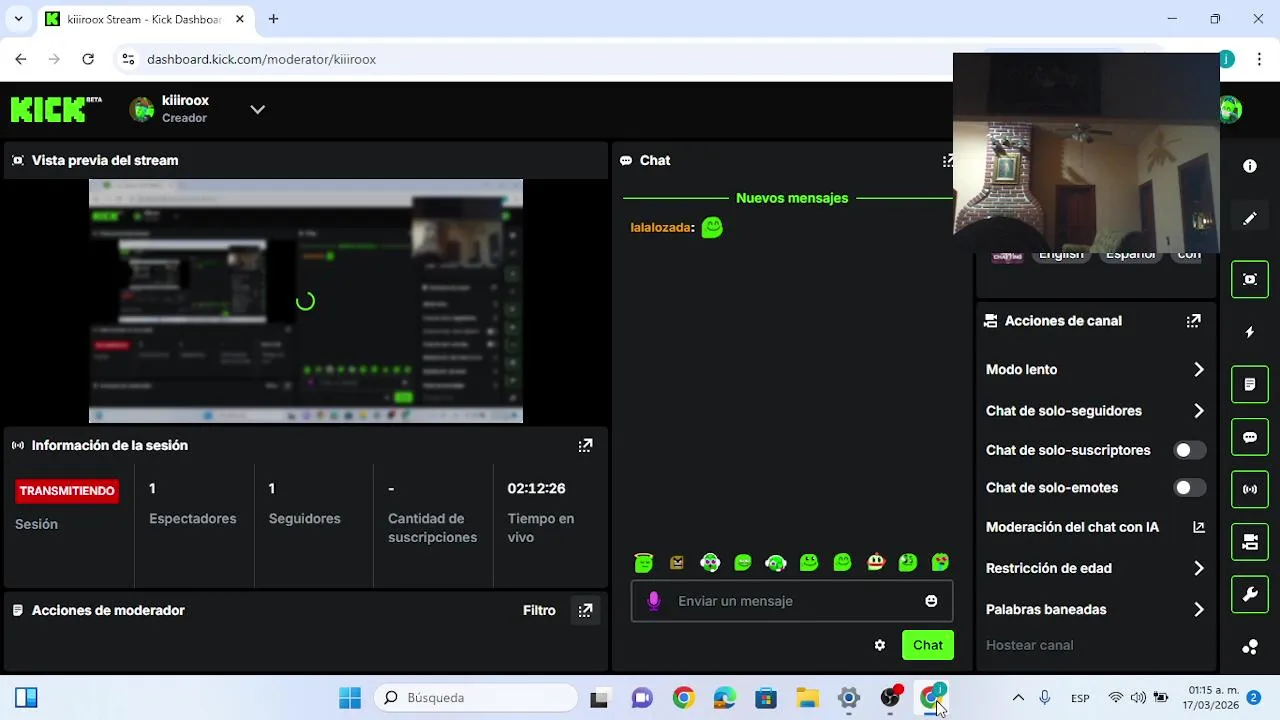Open Microsoft Edge from taskbar
The width and height of the screenshot is (1280, 720).
(724, 698)
